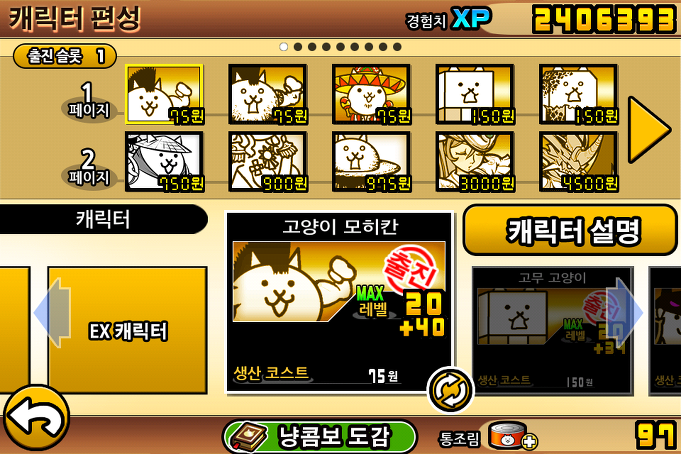Select the sombrero cat in the lineup

point(371,94)
